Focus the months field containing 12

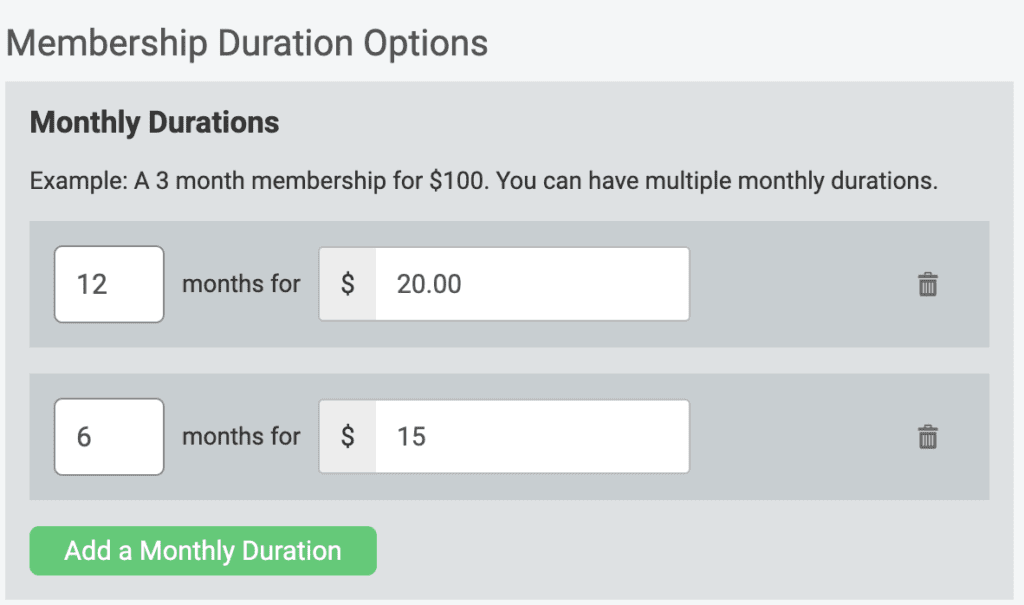[x=109, y=284]
